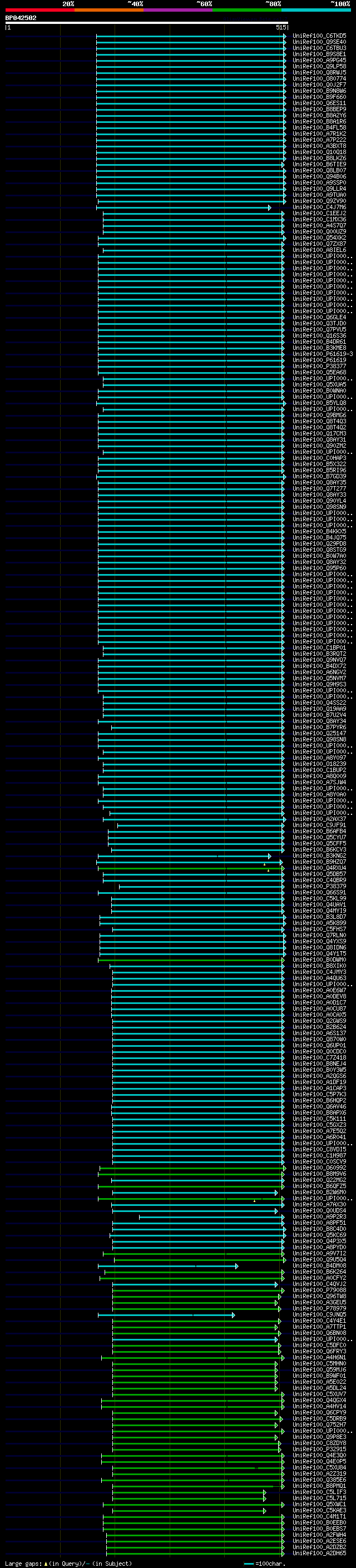Click the cyan ~100% identity legend segment

[316, 10]
